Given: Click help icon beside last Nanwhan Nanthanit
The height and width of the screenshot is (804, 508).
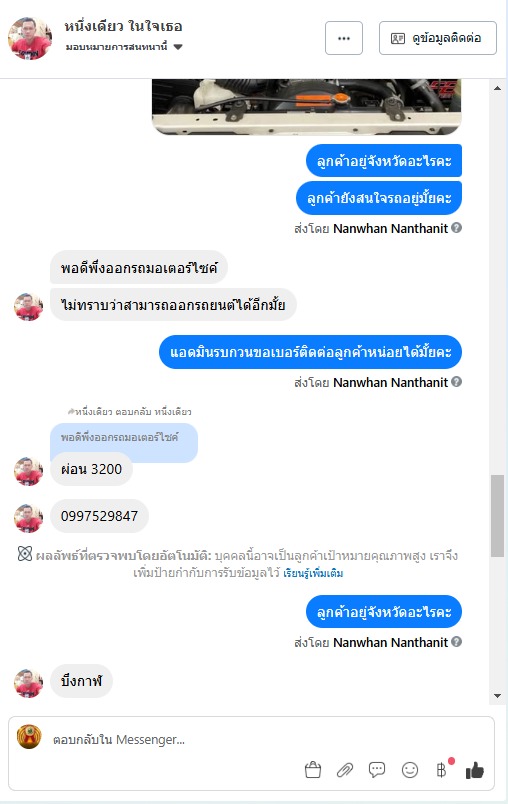Looking at the screenshot, I should 456,641.
